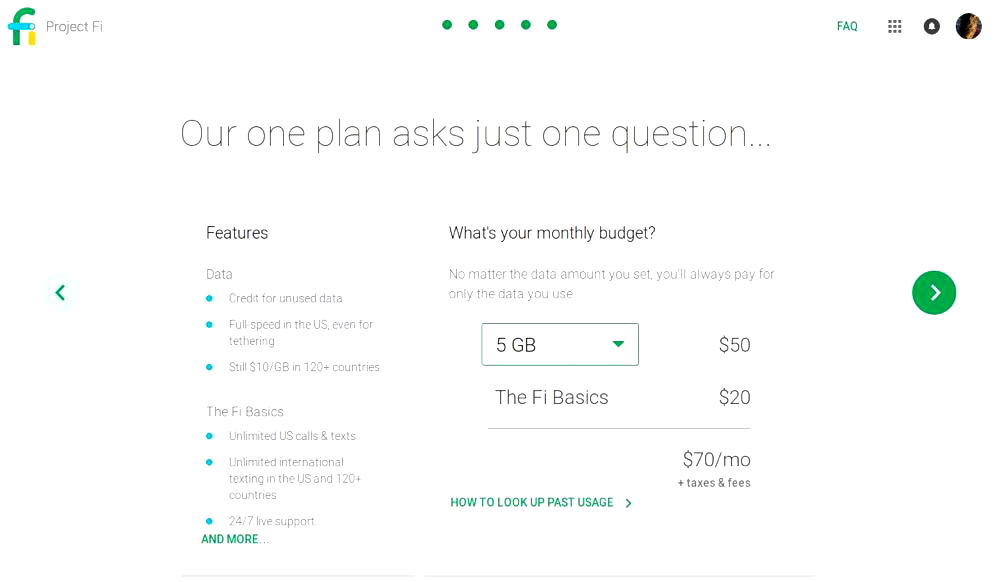The image size is (1000, 582).
Task: Click the green next arrow
Action: [x=934, y=292]
